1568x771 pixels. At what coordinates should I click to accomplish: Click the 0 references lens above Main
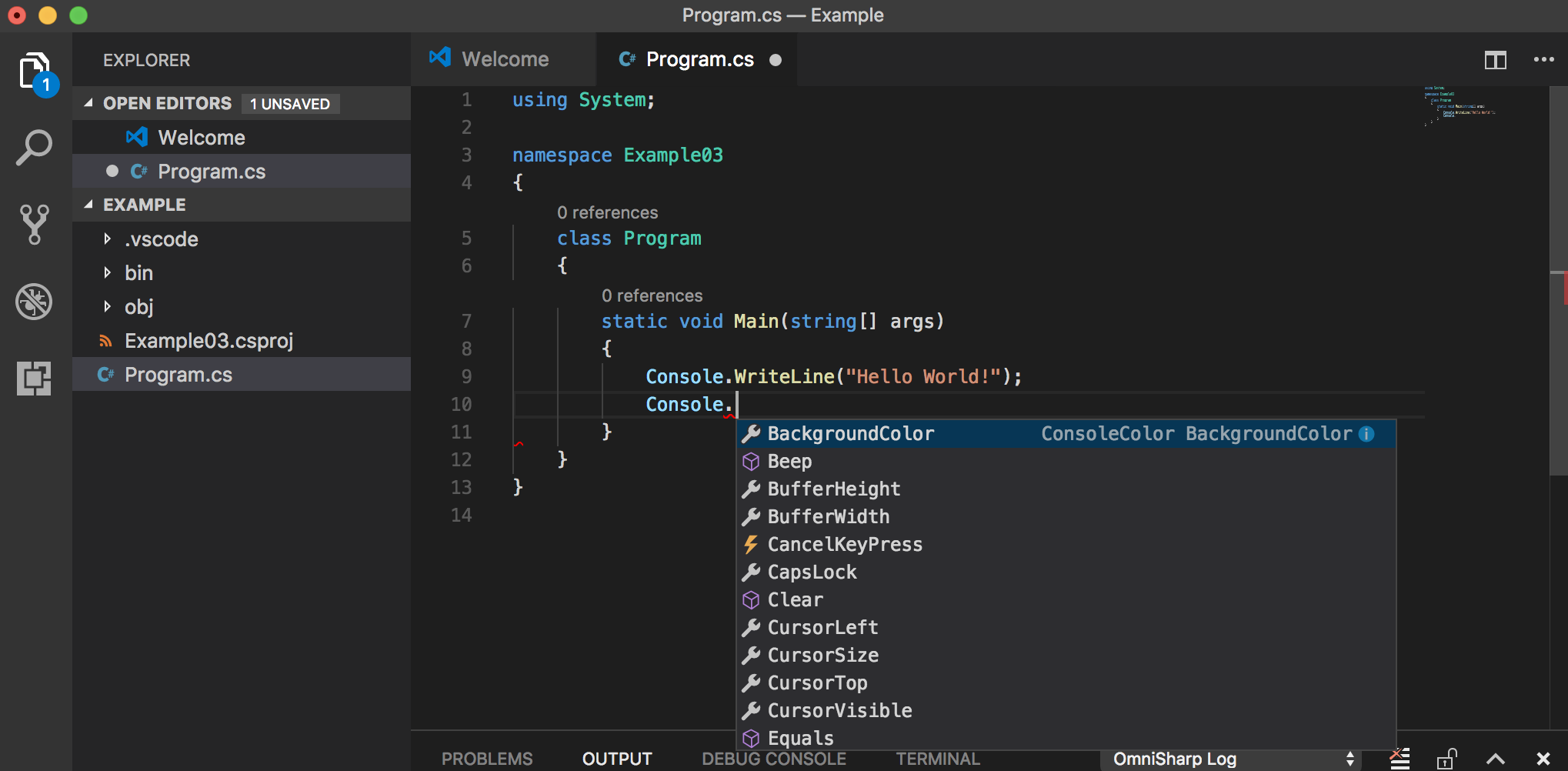(652, 295)
